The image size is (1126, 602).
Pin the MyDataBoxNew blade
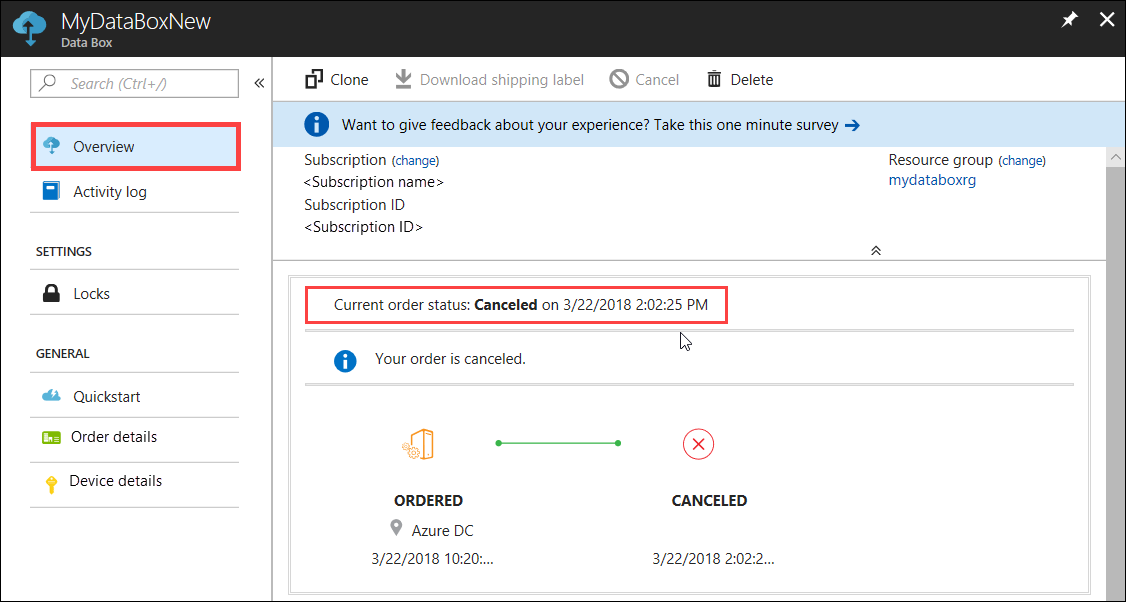click(x=1070, y=21)
